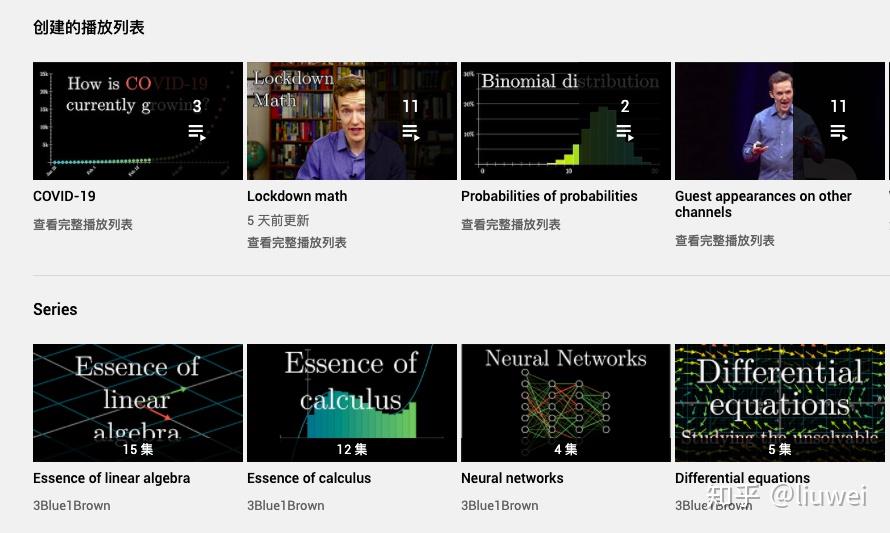Click 3Blue1Brown channel under Essence of linear algebra
Viewport: 890px width, 533px height.
[x=72, y=506]
